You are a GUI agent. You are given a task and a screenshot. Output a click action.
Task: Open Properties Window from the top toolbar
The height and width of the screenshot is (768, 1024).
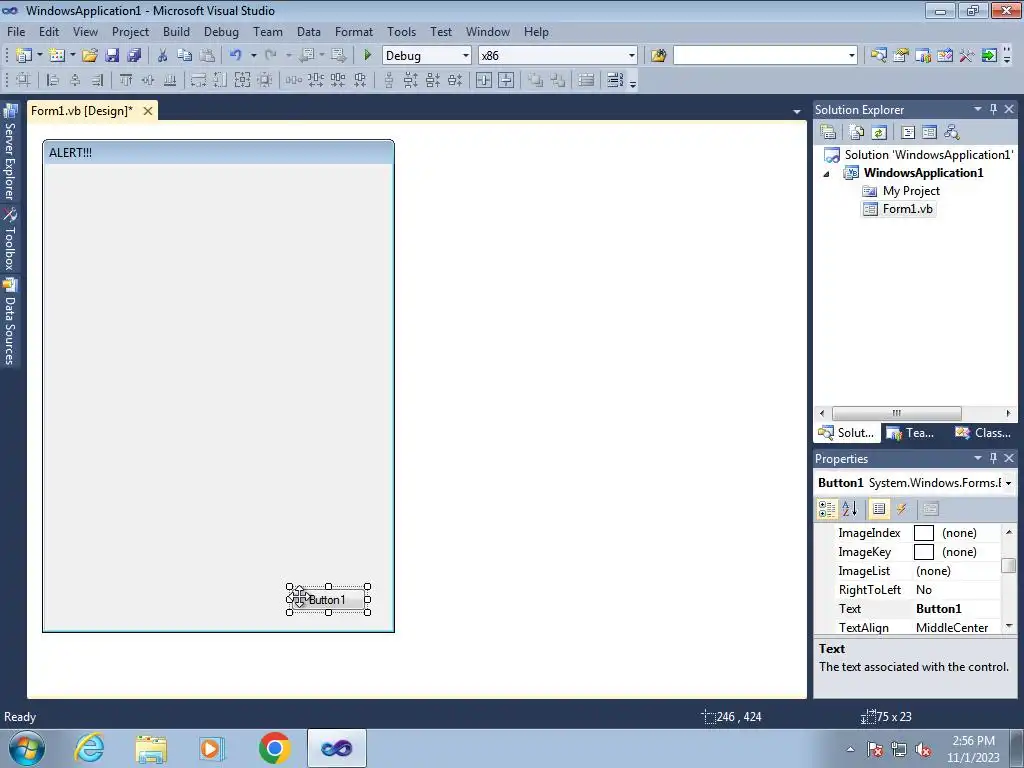(901, 56)
